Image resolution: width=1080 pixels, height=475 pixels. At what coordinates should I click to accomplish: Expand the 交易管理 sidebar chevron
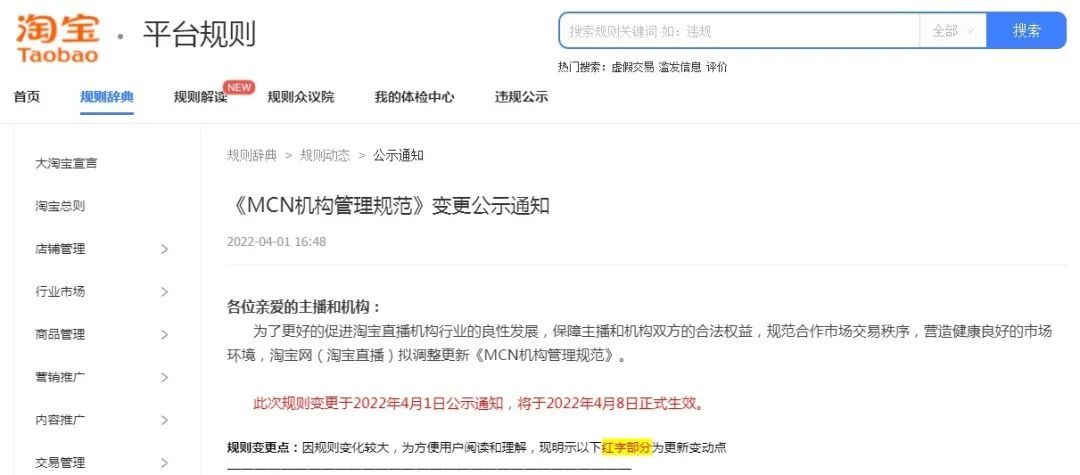point(164,463)
